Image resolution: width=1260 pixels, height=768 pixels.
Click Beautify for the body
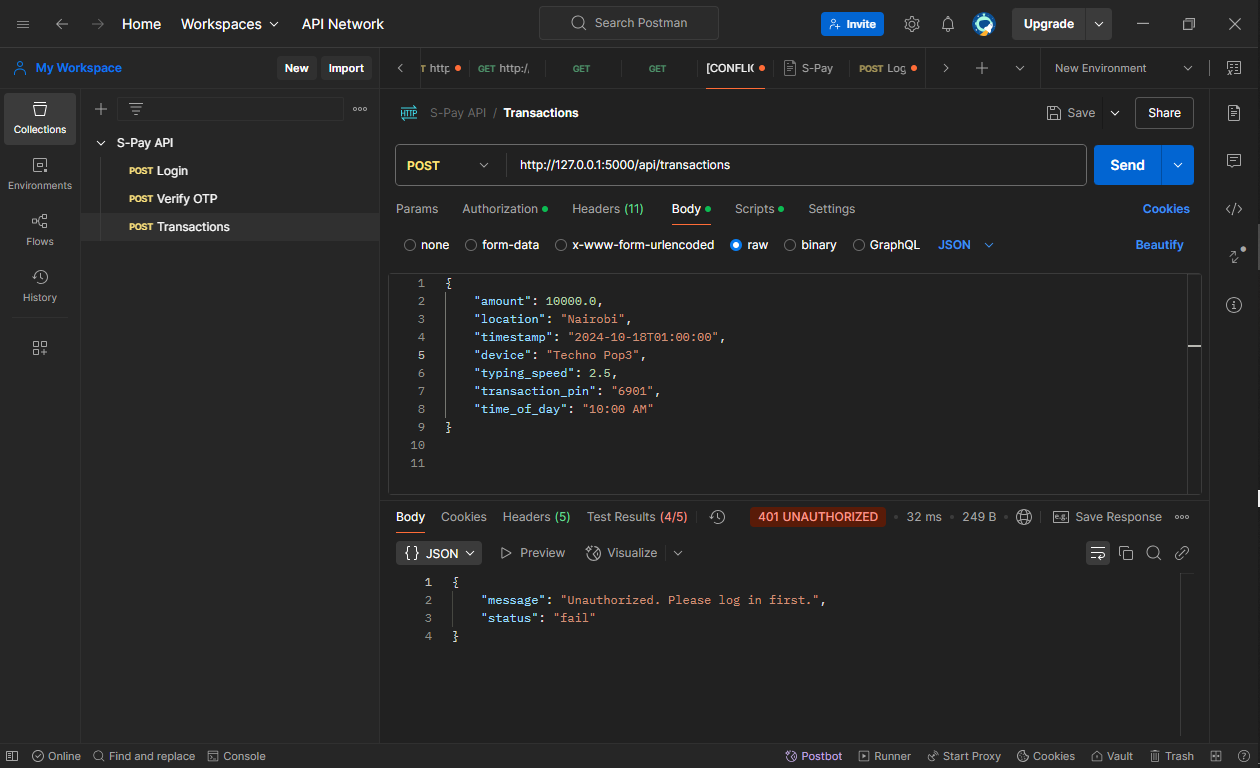[1159, 245]
